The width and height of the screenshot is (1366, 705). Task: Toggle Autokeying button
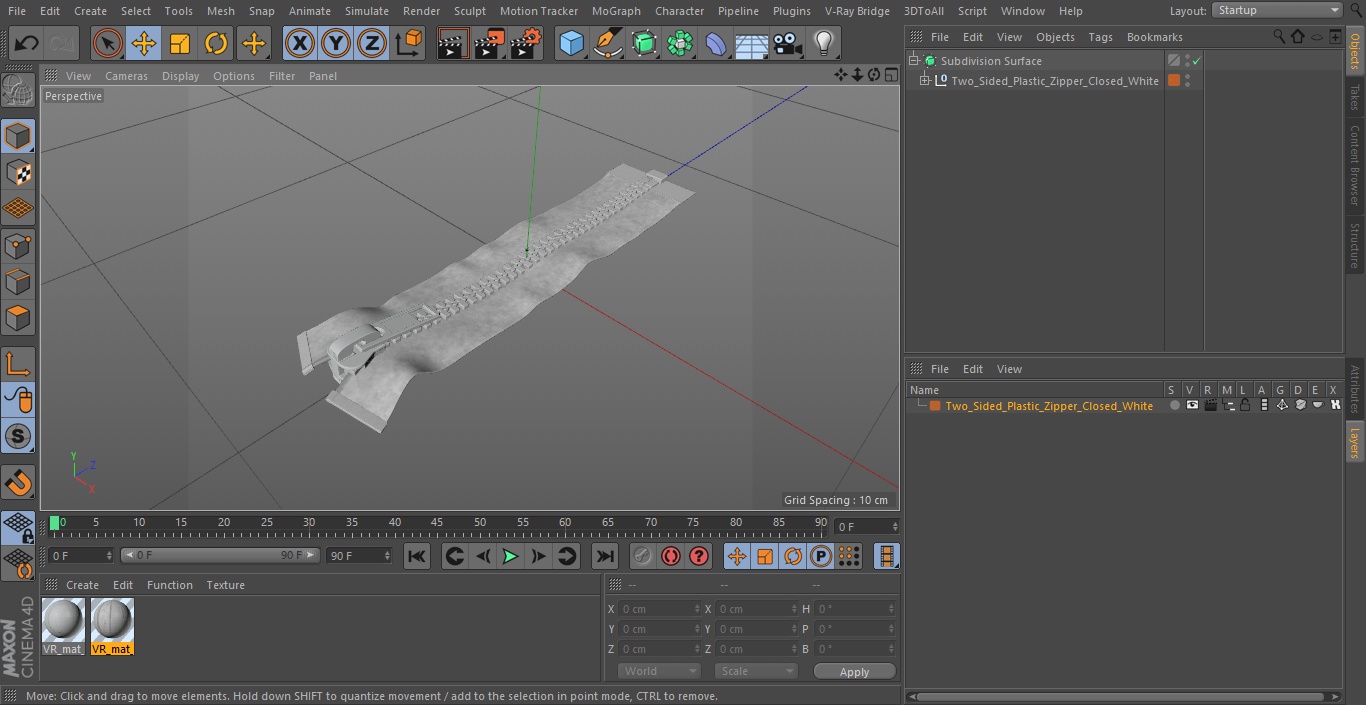click(x=671, y=557)
